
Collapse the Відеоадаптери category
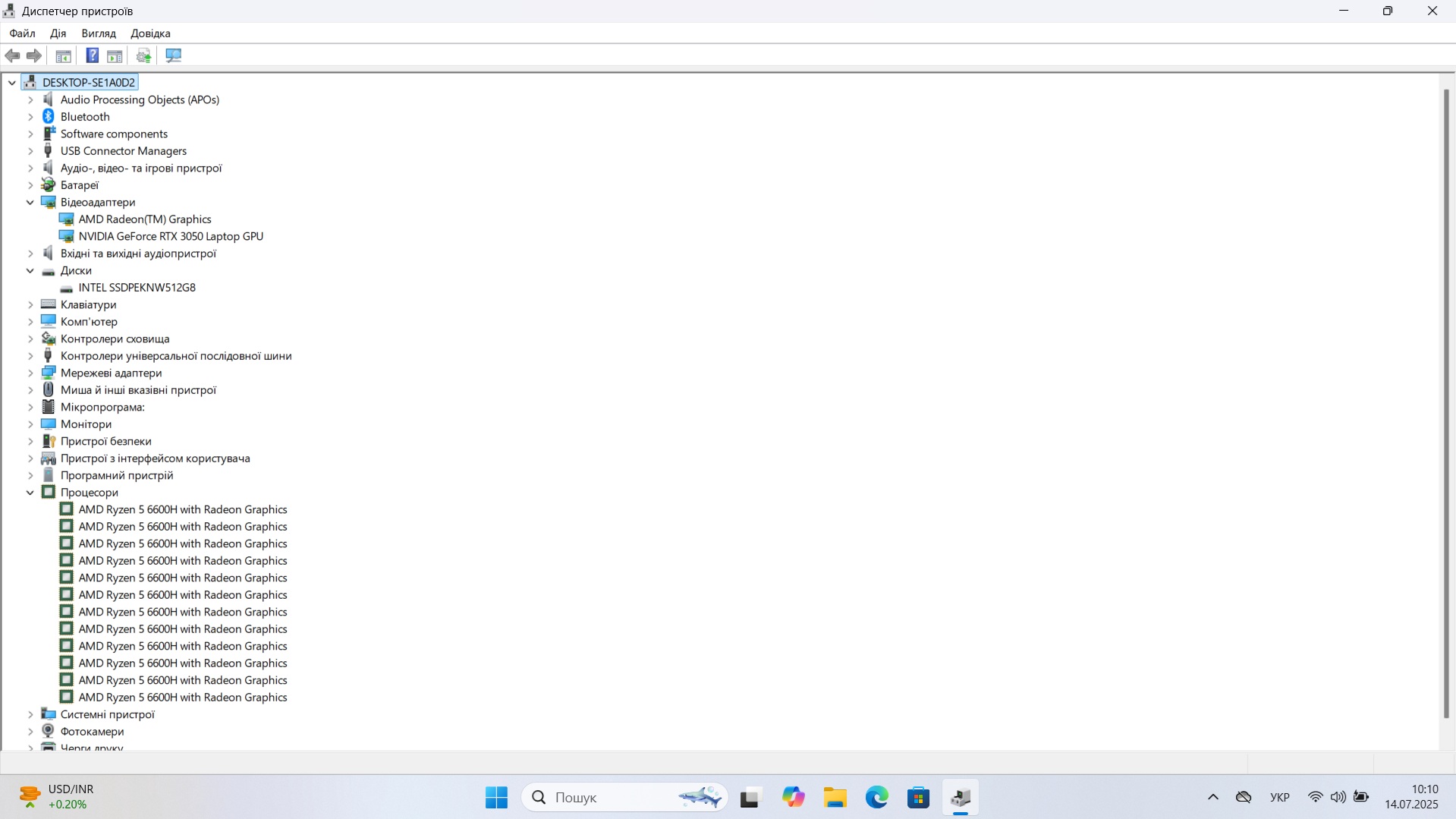(30, 202)
